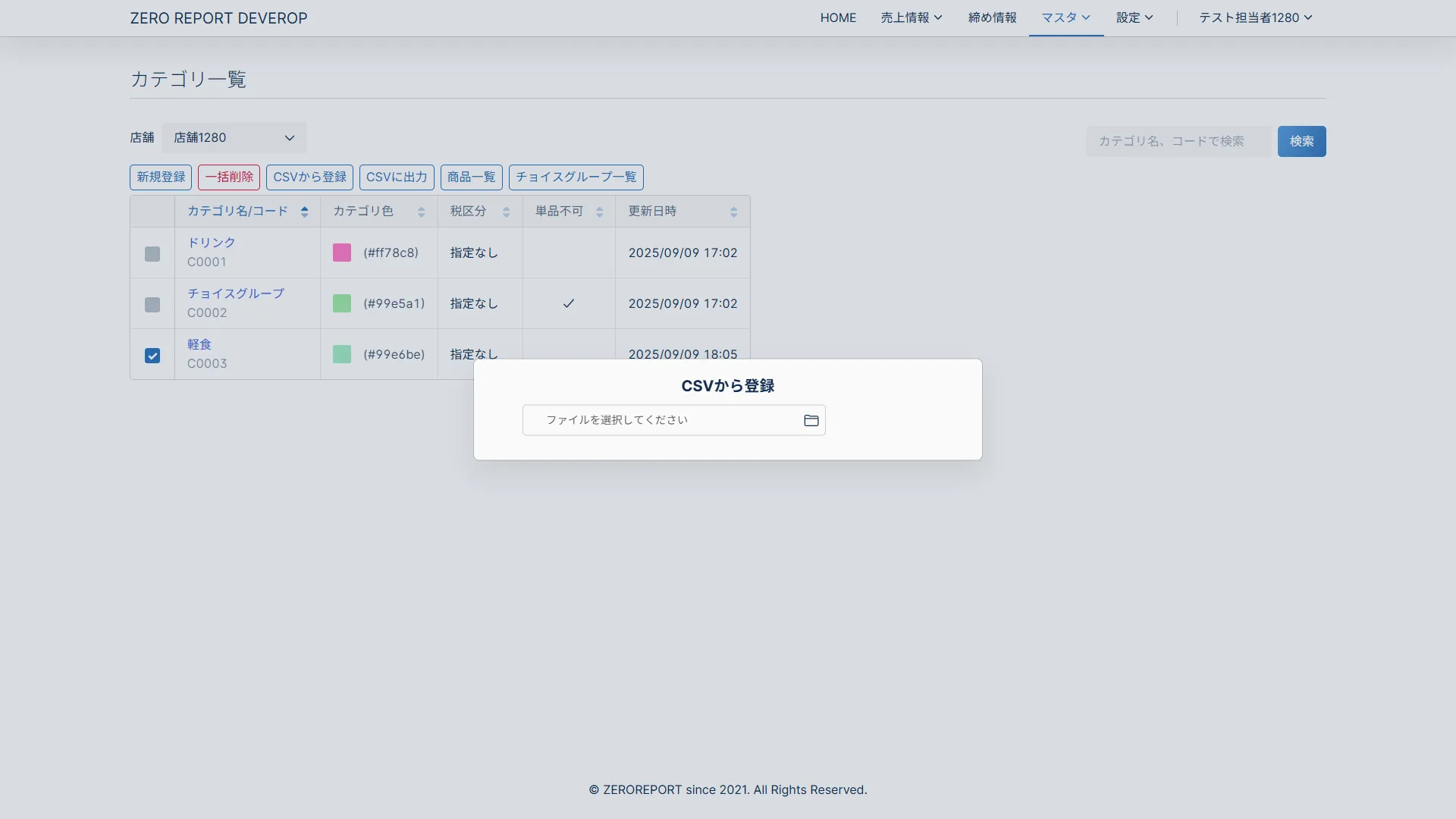Sort by 単品不可 column arrows
This screenshot has height=819, width=1456.
[599, 212]
